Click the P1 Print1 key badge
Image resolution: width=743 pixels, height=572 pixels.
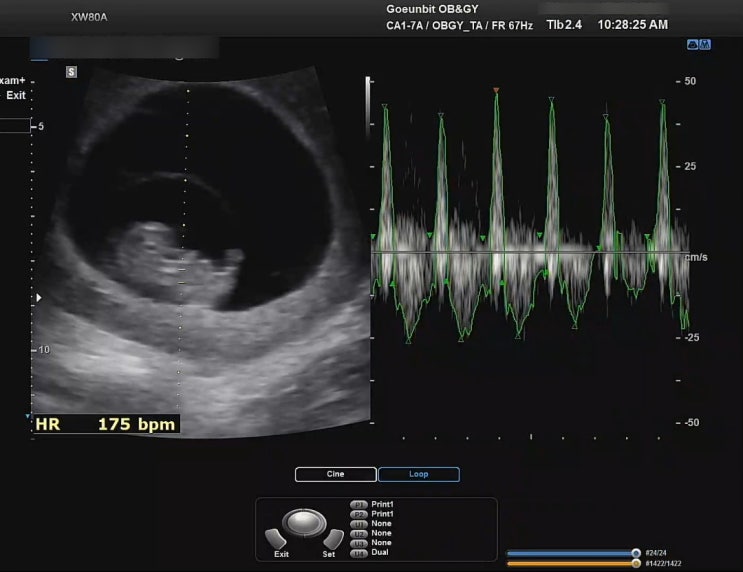tap(359, 504)
